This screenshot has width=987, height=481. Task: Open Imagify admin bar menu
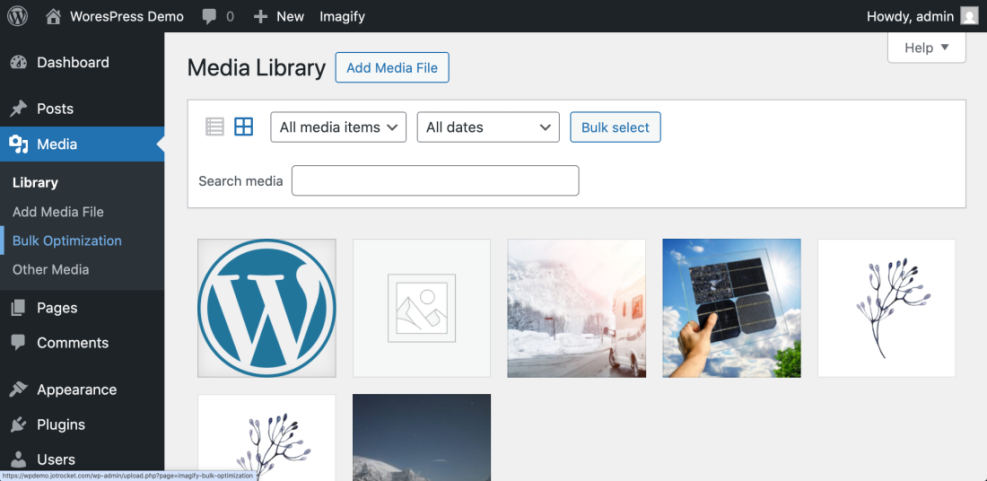tap(342, 17)
